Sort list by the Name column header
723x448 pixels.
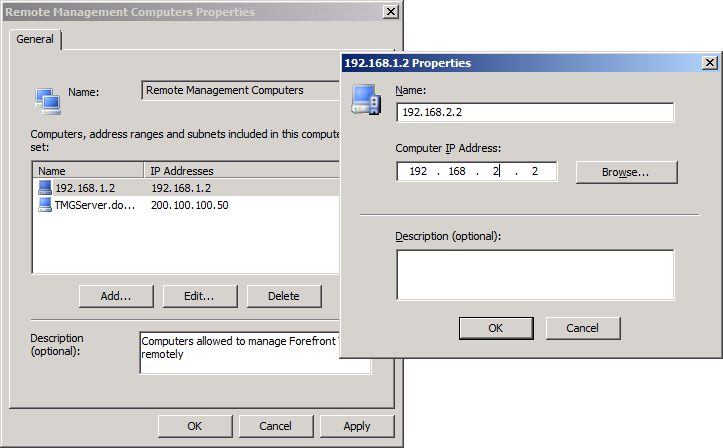coord(89,171)
